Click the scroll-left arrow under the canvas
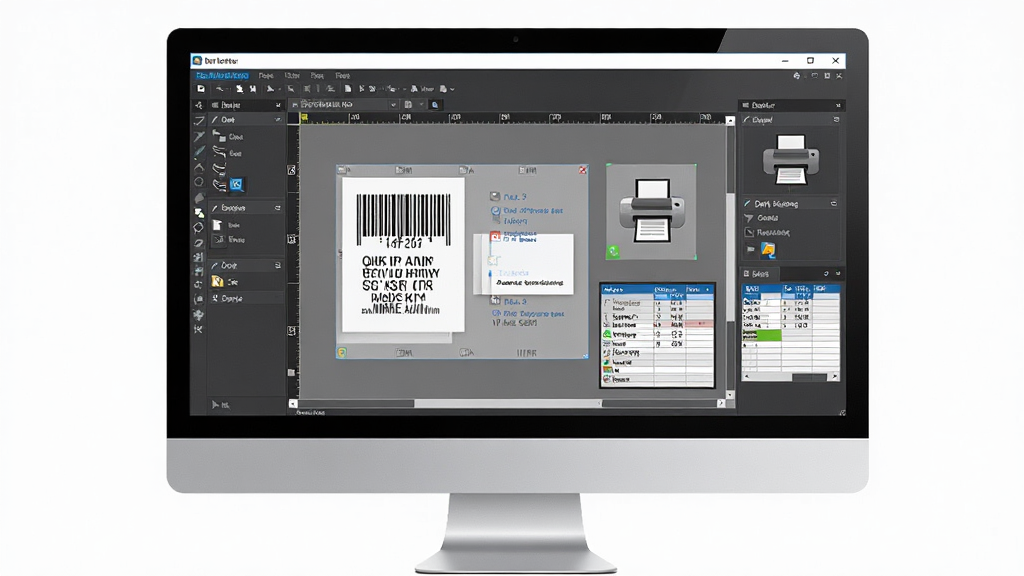Screen dimensions: 1024x576 click(293, 404)
